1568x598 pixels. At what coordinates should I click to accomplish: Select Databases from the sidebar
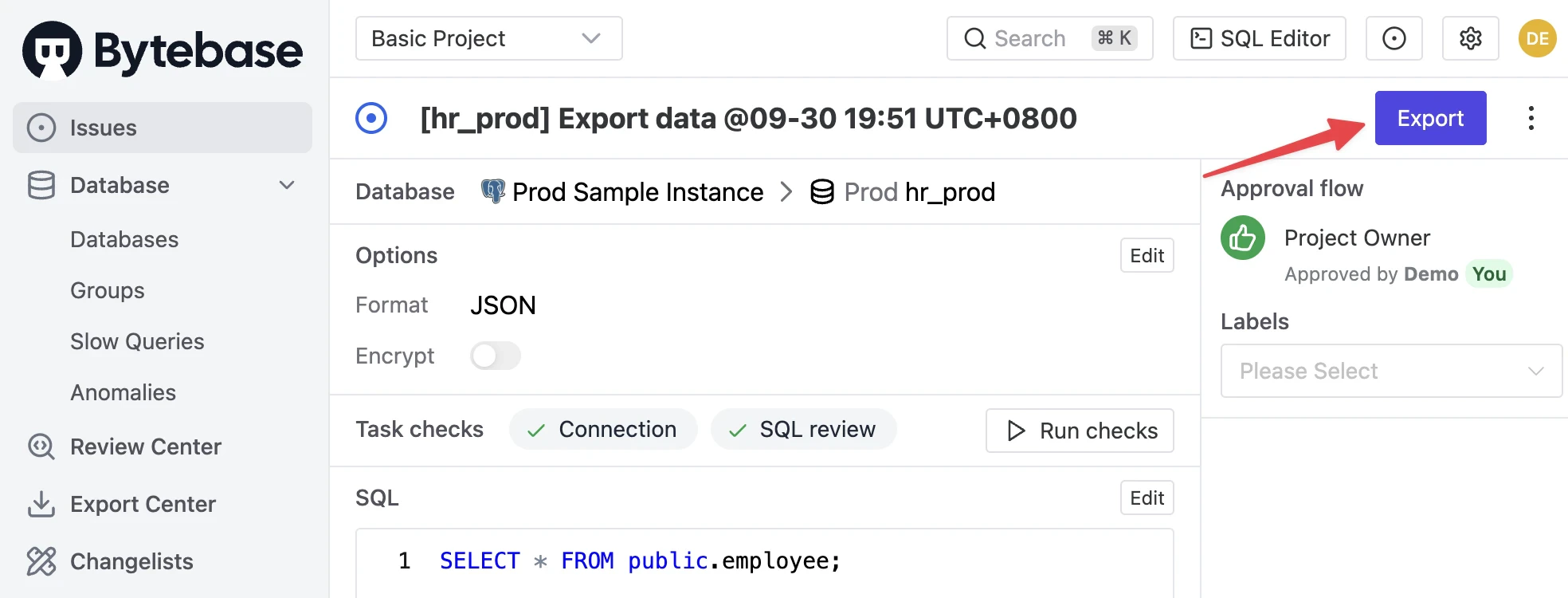click(x=124, y=239)
